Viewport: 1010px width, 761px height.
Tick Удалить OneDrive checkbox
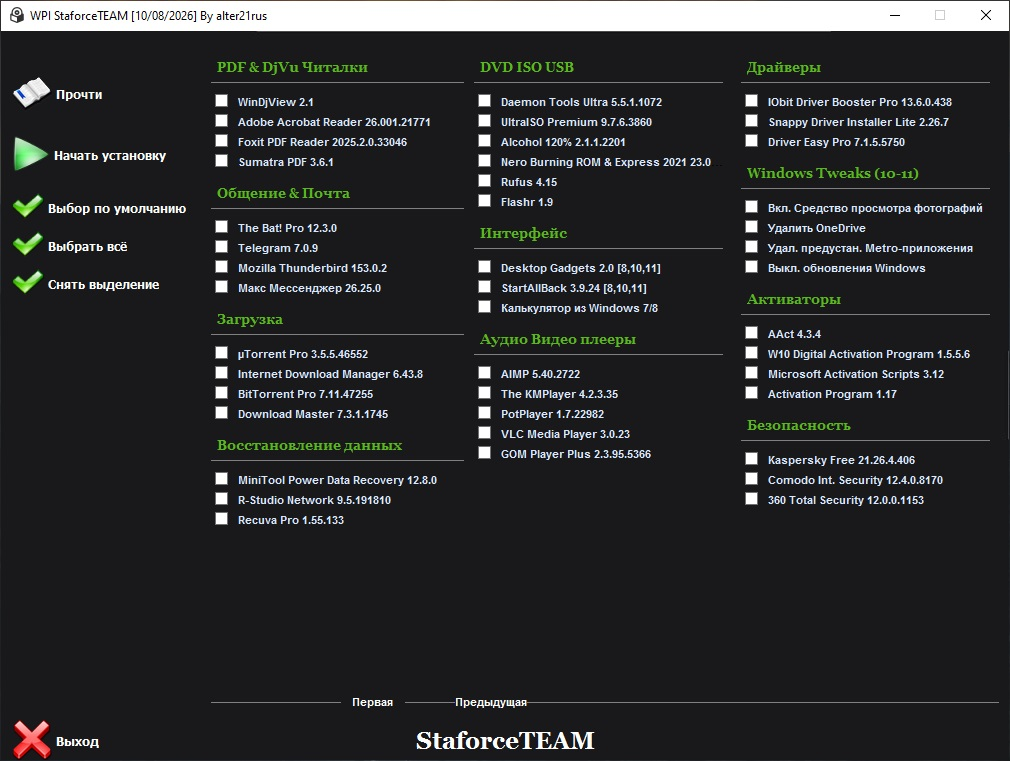(x=751, y=226)
